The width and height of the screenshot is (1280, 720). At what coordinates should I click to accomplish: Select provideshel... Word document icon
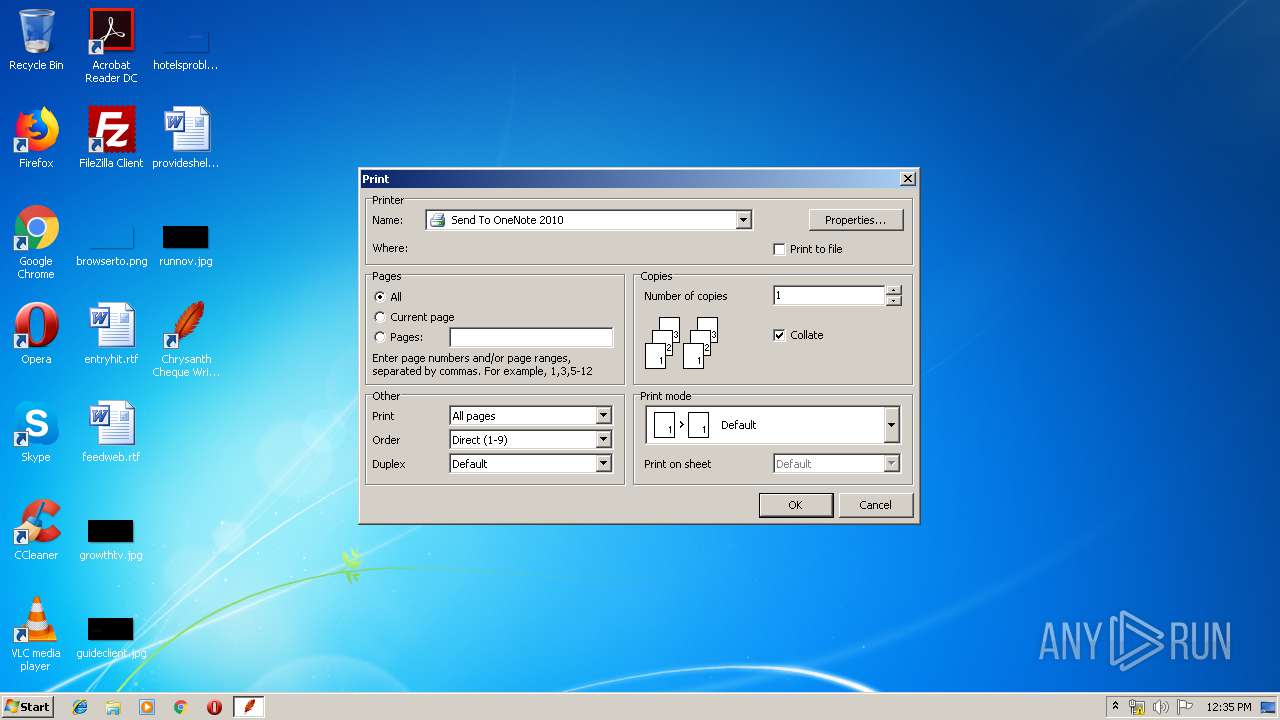[x=186, y=138]
